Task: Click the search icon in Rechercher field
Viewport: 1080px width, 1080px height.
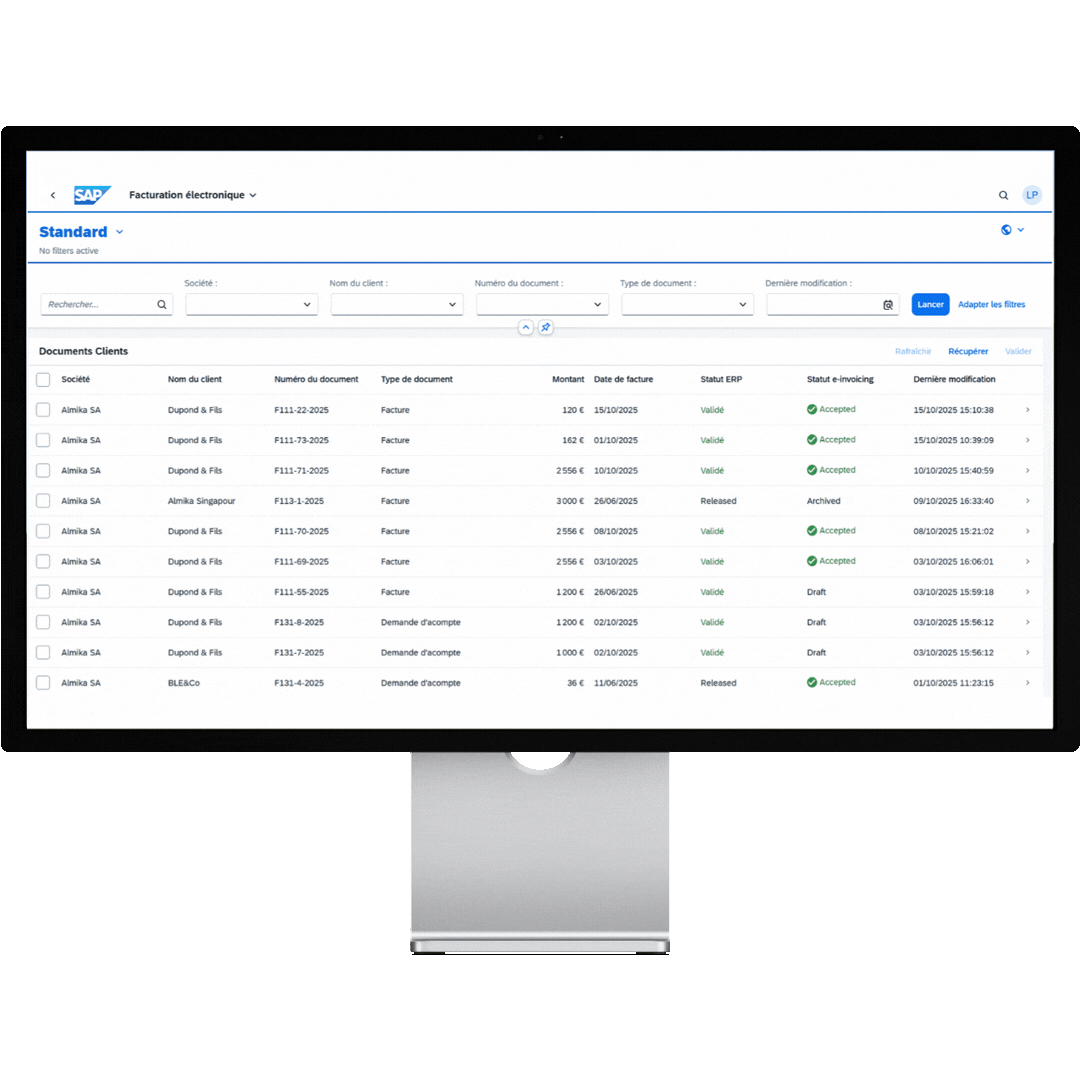Action: (x=162, y=304)
